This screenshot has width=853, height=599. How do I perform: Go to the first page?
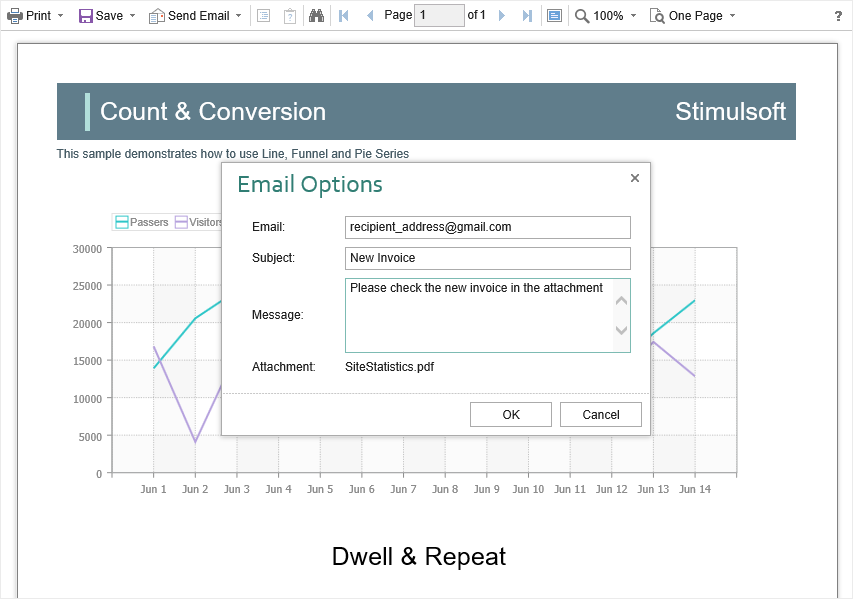[x=345, y=16]
